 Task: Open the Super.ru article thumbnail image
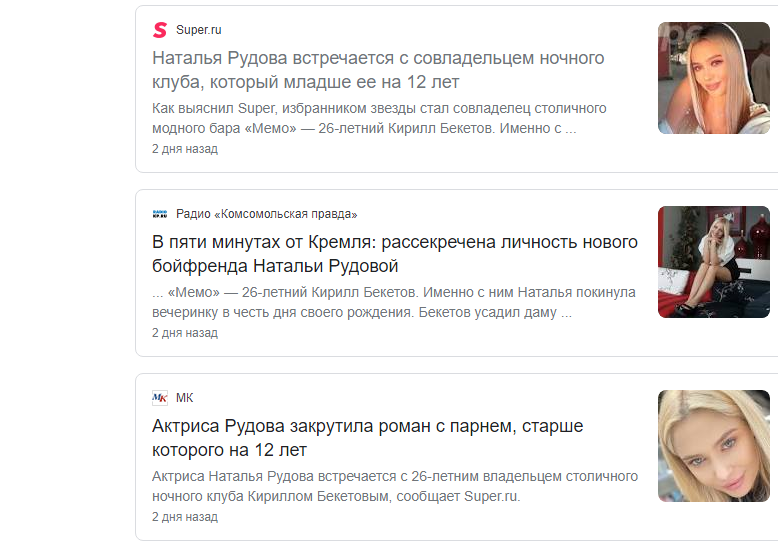(713, 78)
